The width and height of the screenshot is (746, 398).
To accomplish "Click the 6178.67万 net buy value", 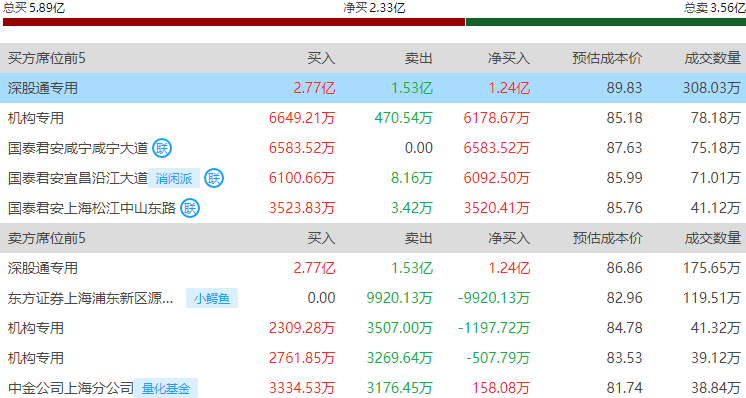I will point(497,118).
